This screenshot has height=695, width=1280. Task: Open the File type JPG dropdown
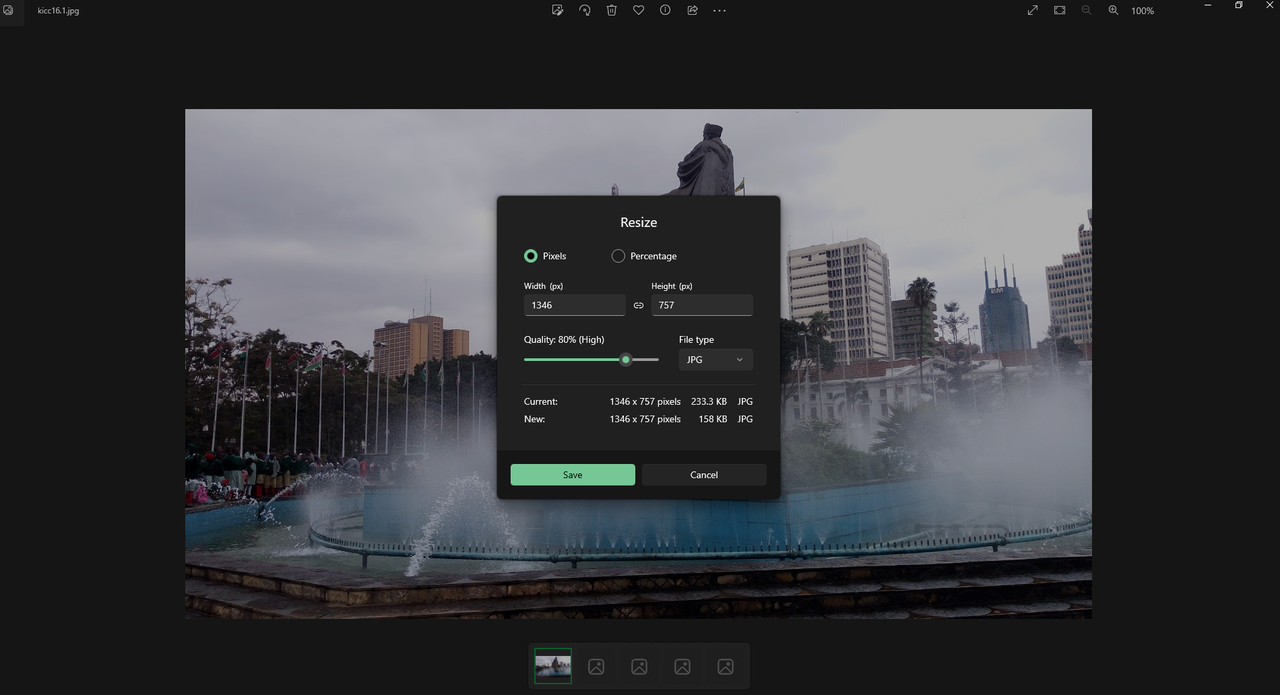(716, 359)
